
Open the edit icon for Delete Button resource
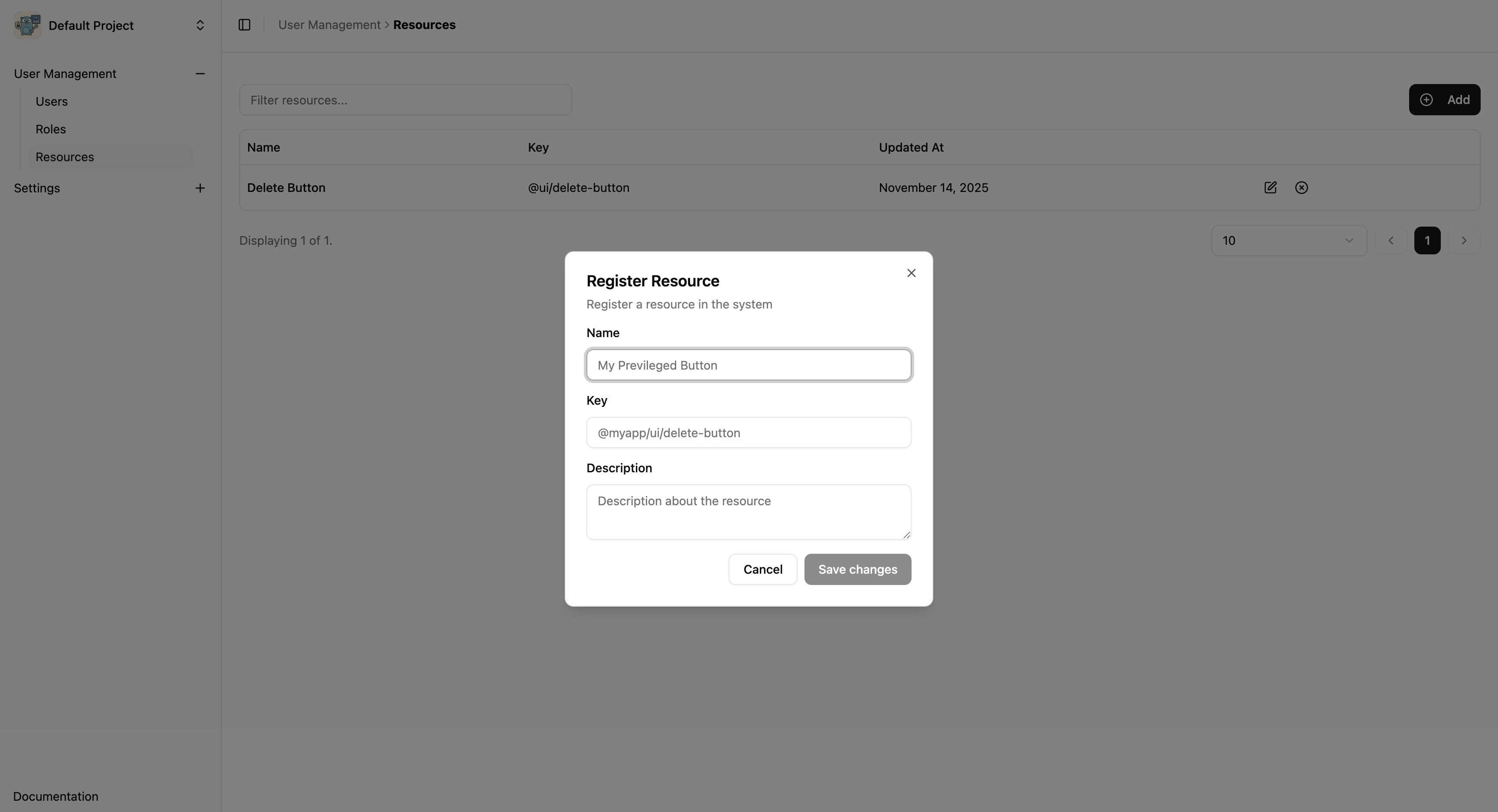tap(1270, 187)
